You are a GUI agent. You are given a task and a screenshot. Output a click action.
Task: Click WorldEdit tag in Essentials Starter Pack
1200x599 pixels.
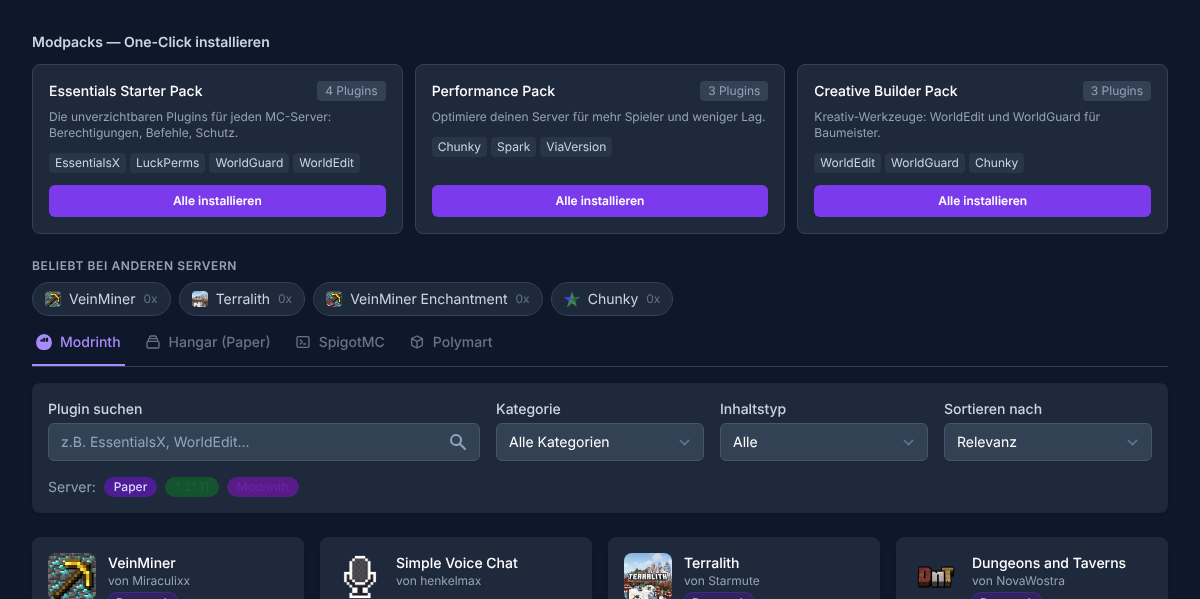pos(326,163)
